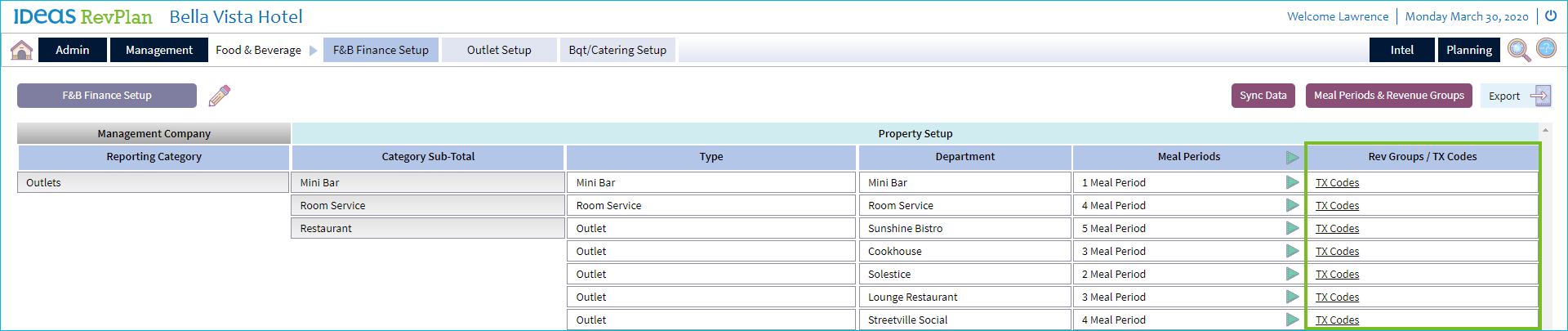Image resolution: width=1568 pixels, height=331 pixels.
Task: Click the IDeaS RevPlan logo
Action: point(82,16)
